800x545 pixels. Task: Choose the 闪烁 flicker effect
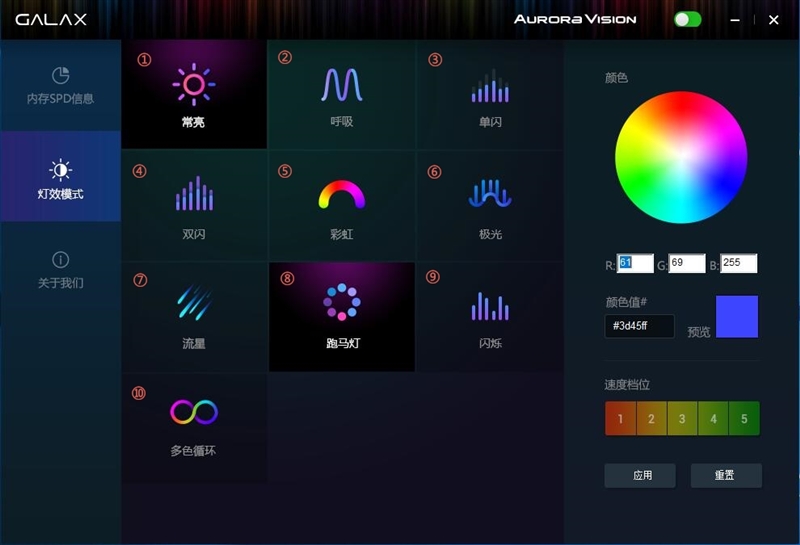(490, 317)
